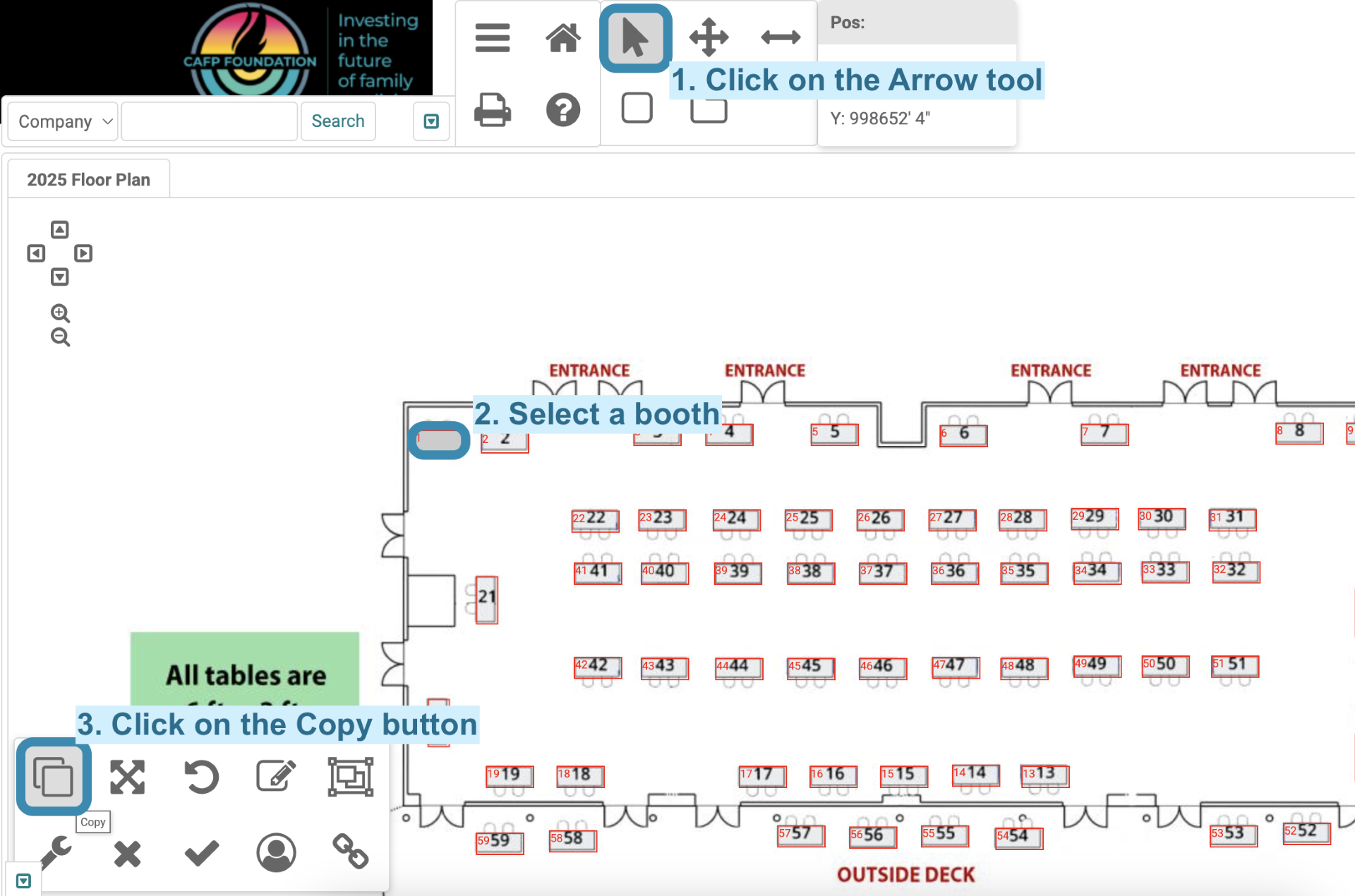Open Help with the question mark icon
1355x896 pixels.
[x=562, y=110]
